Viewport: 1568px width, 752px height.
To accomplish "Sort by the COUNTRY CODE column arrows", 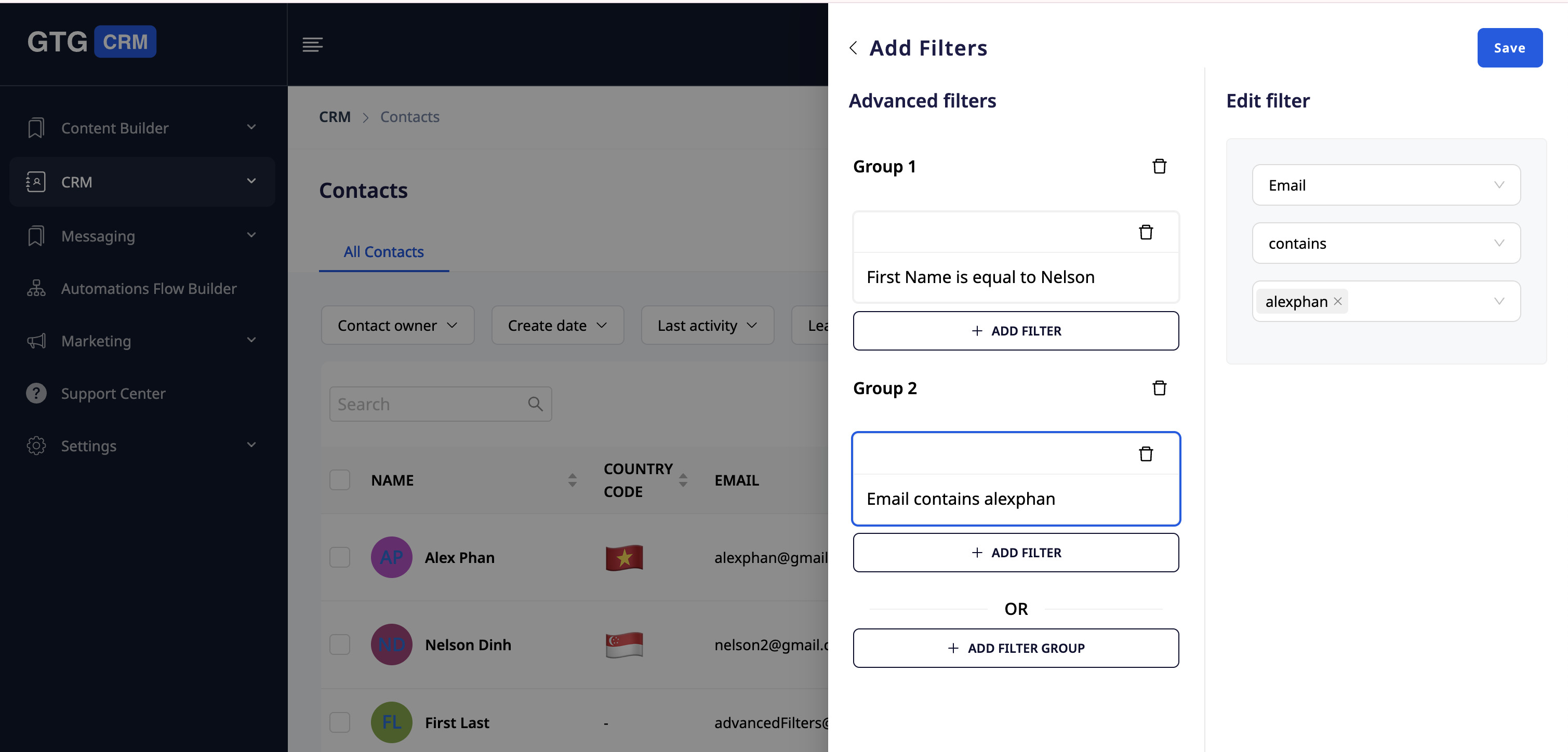I will pyautogui.click(x=683, y=480).
